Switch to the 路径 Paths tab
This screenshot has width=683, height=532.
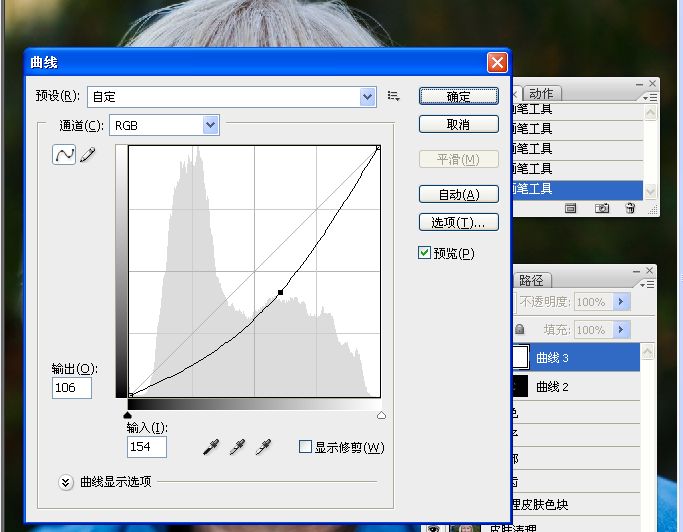[531, 280]
